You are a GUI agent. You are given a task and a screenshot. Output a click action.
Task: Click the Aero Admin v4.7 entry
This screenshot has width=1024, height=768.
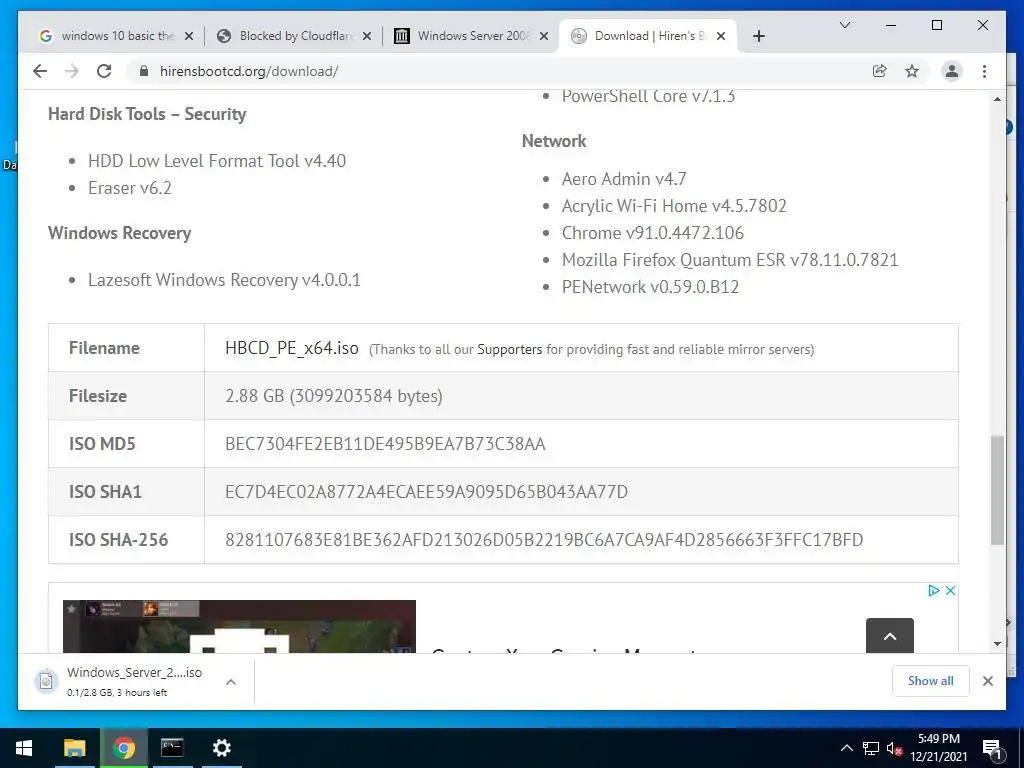[624, 179]
